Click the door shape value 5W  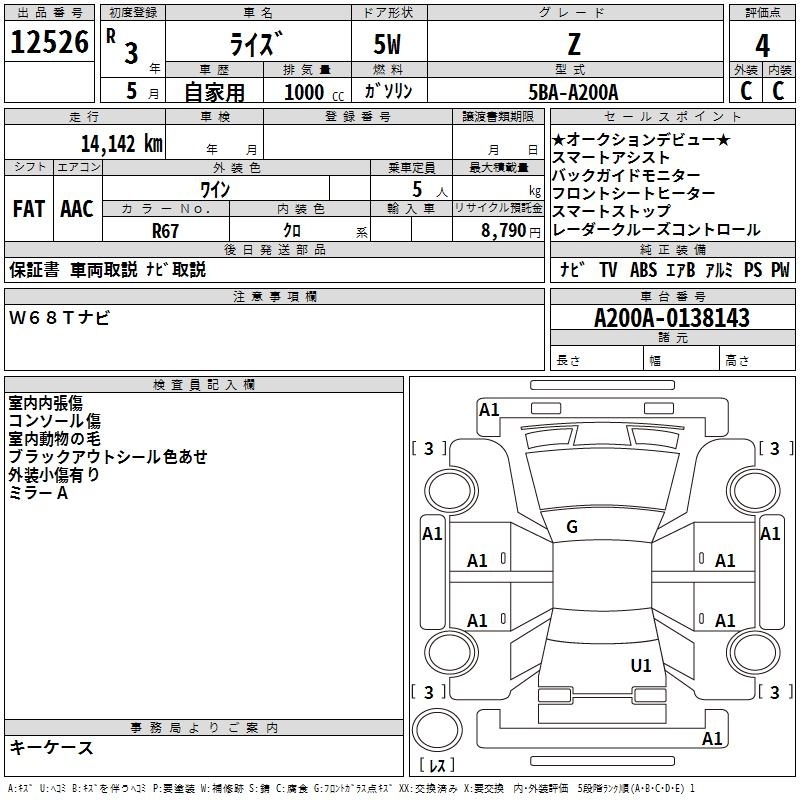387,44
